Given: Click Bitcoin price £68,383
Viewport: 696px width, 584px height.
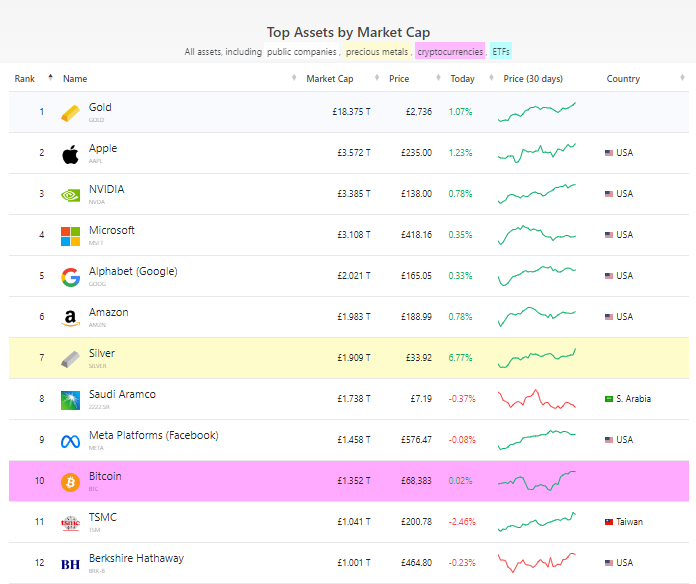Looking at the screenshot, I should click(x=416, y=481).
